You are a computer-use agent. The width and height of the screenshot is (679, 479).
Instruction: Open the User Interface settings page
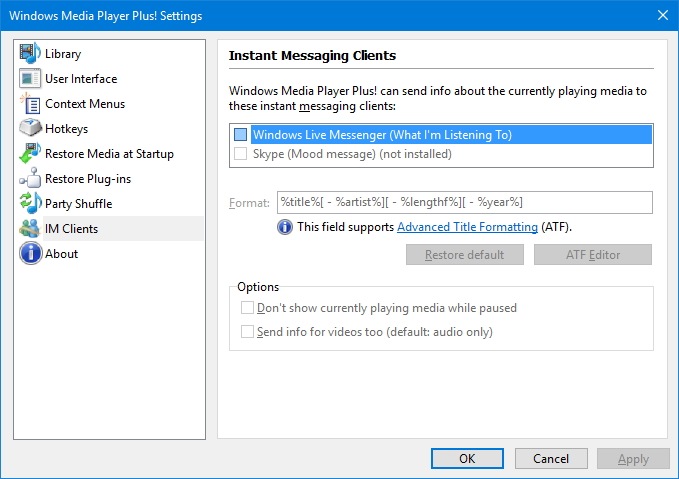point(81,79)
